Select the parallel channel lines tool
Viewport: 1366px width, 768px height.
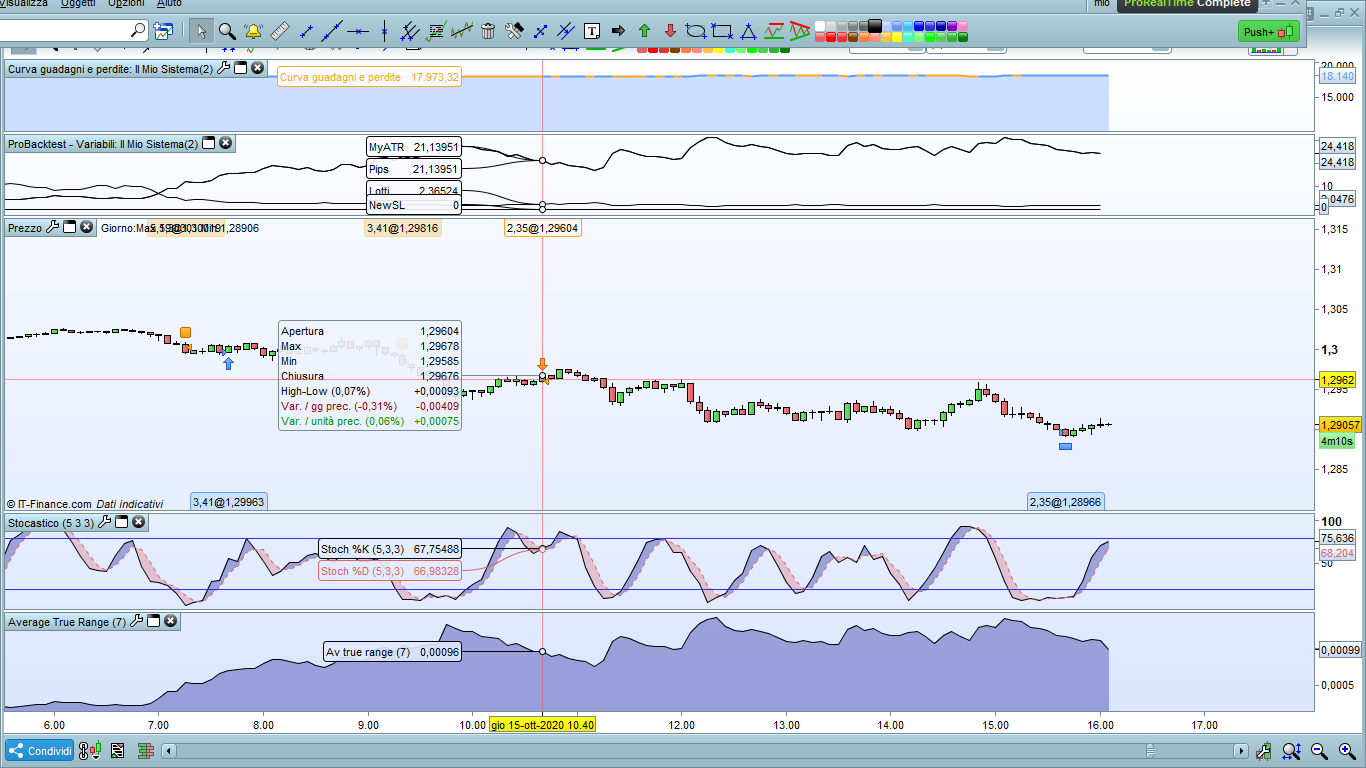[410, 31]
